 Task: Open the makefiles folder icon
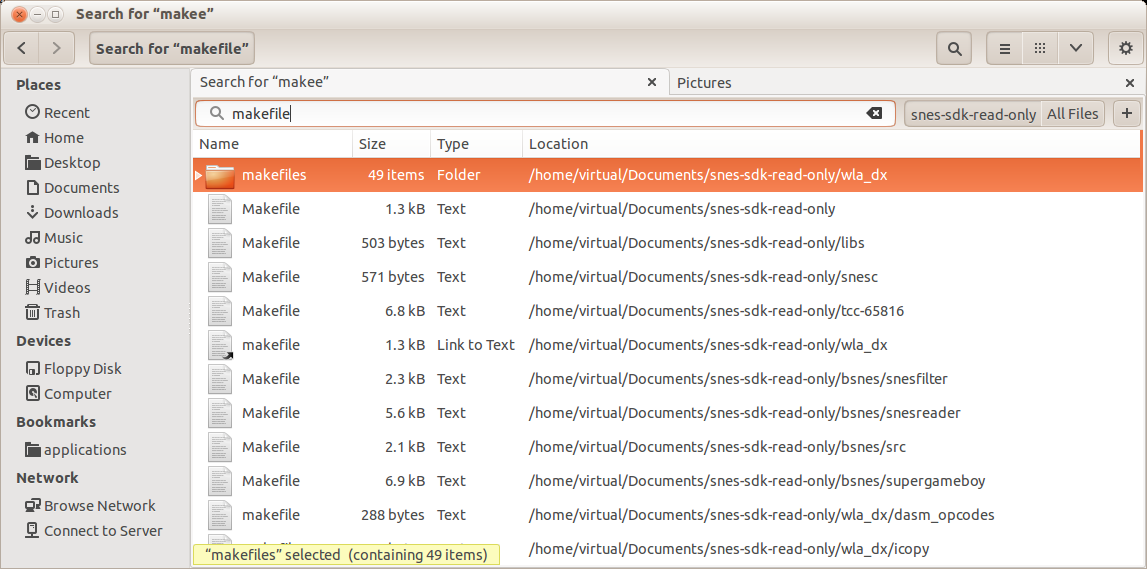220,175
